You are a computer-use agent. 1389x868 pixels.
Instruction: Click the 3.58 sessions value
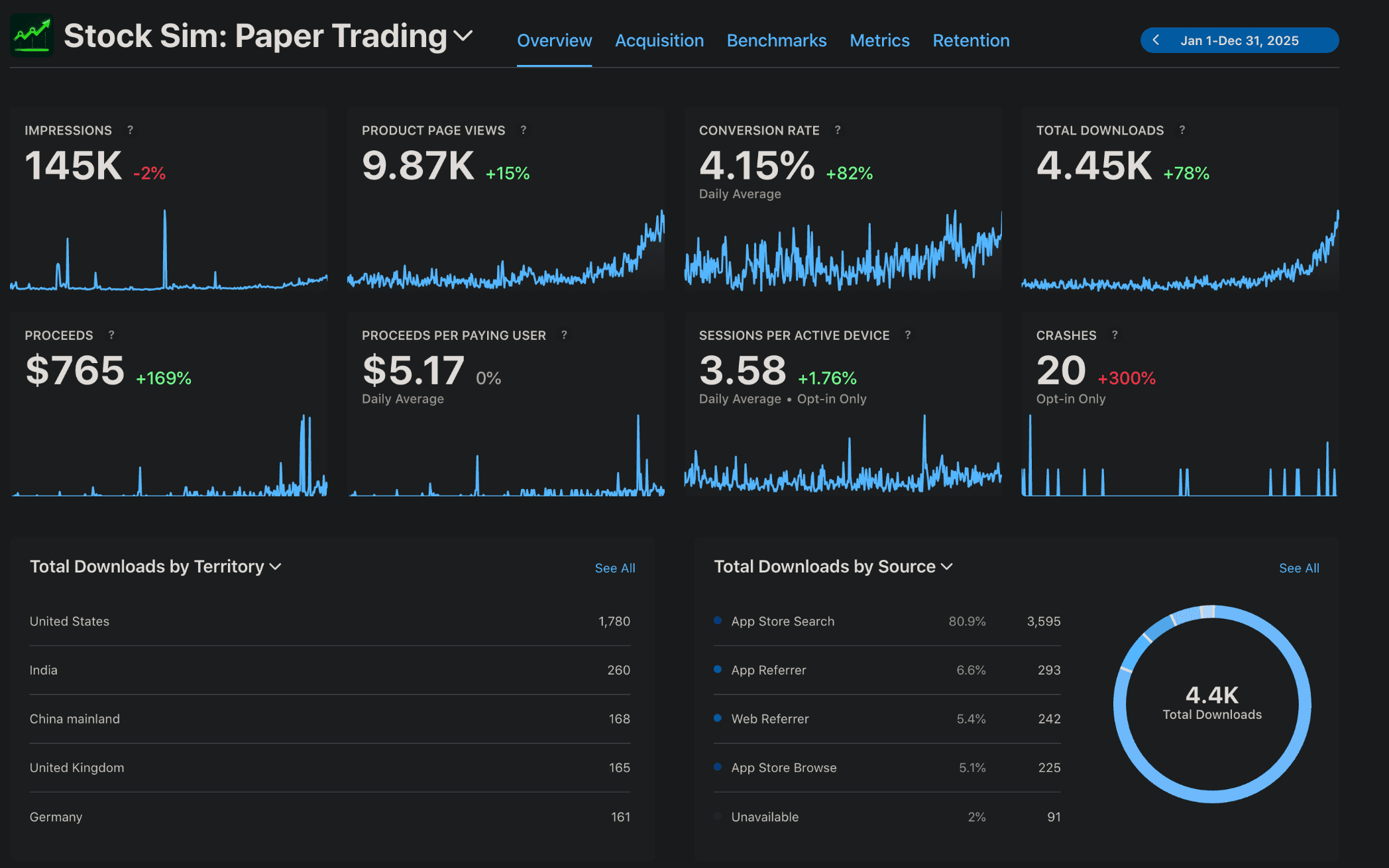point(743,370)
